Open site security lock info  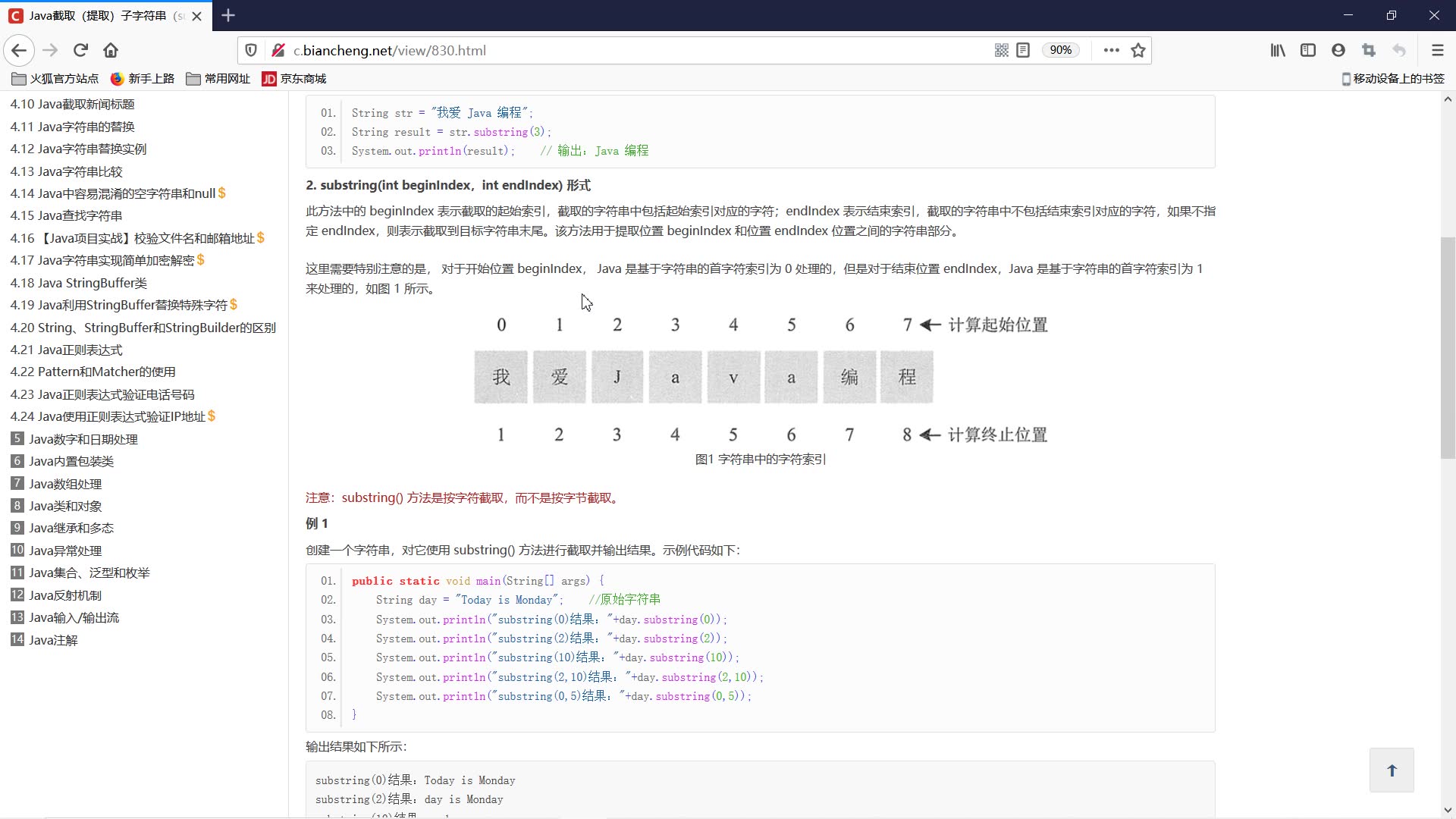(278, 50)
